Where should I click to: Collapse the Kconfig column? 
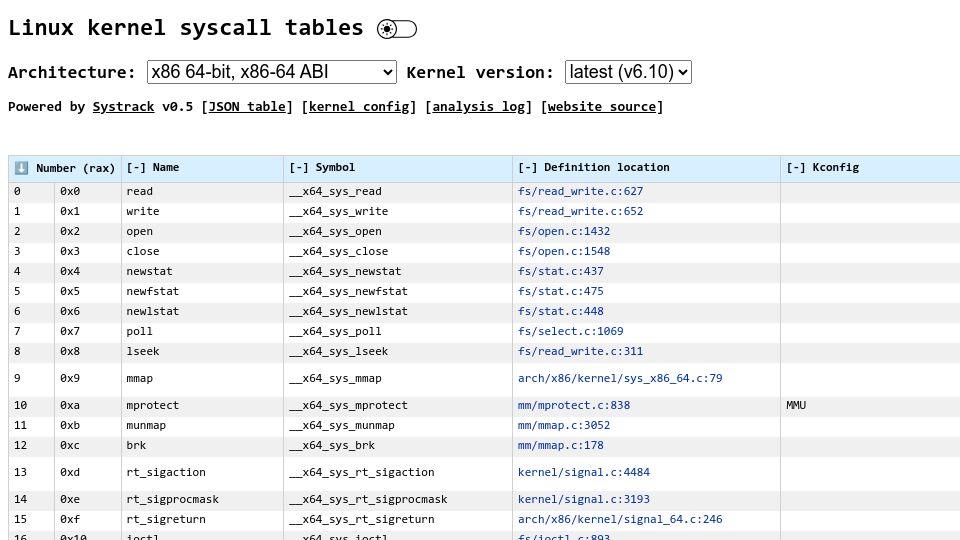(796, 168)
